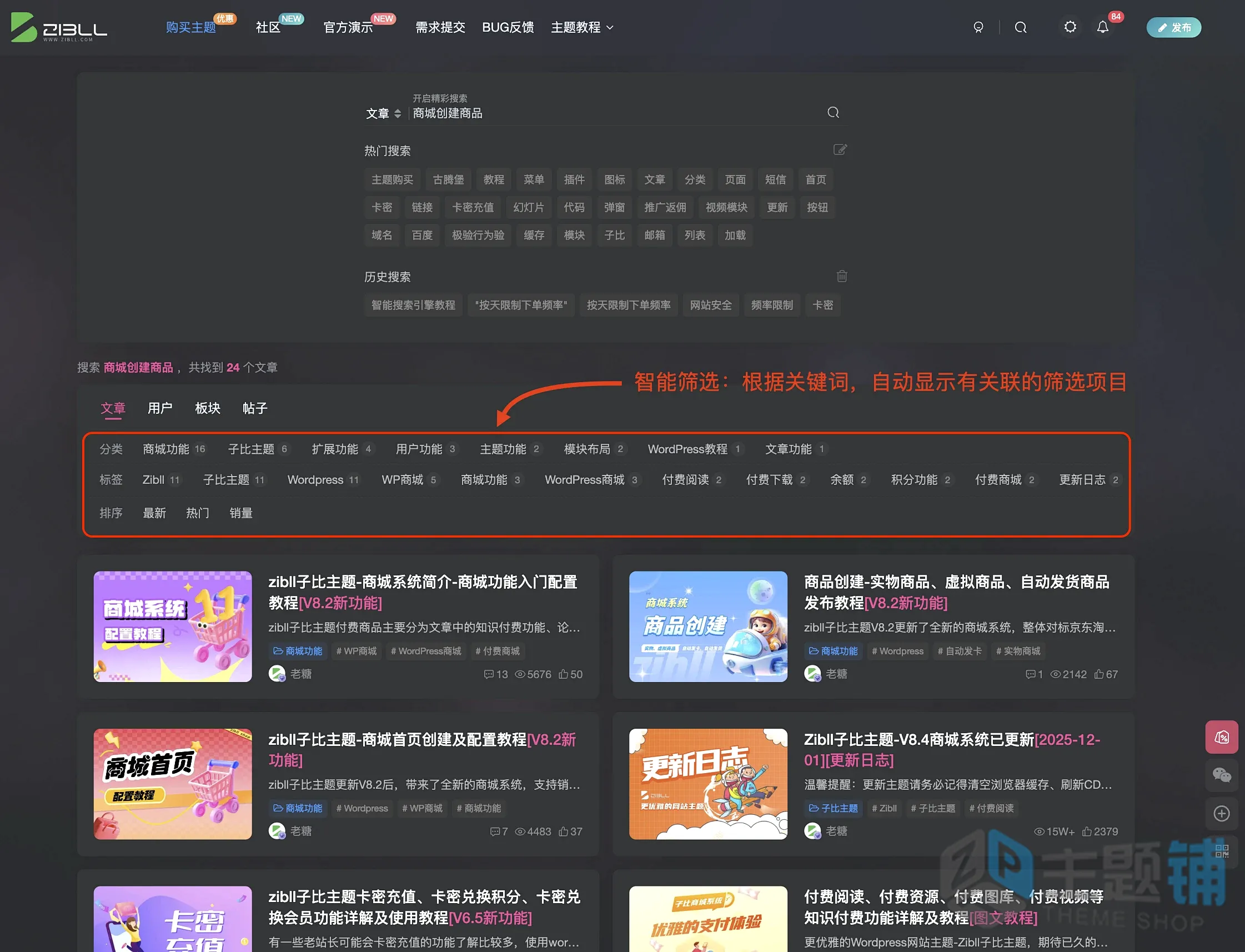Click history search 网站安全
This screenshot has width=1245, height=952.
coord(710,305)
